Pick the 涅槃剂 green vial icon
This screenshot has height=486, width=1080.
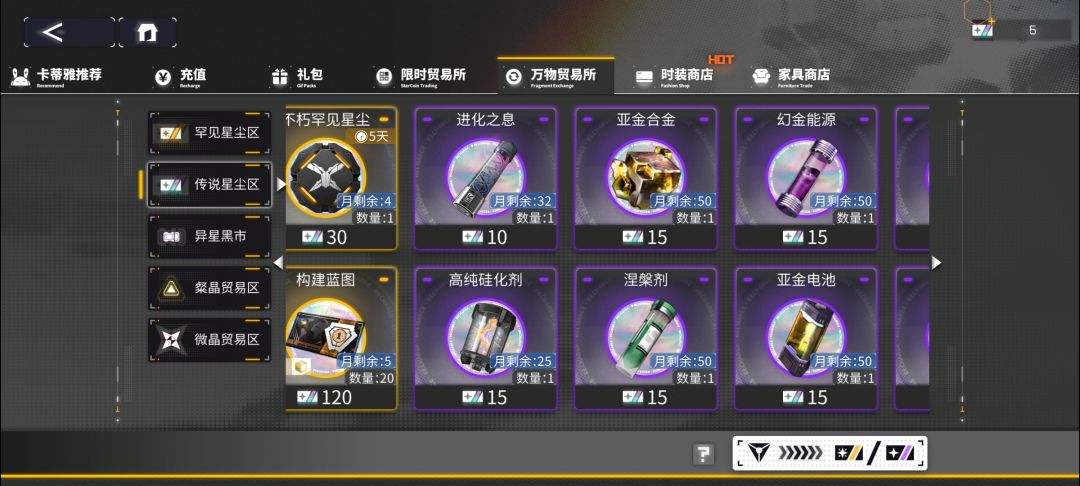pos(646,337)
